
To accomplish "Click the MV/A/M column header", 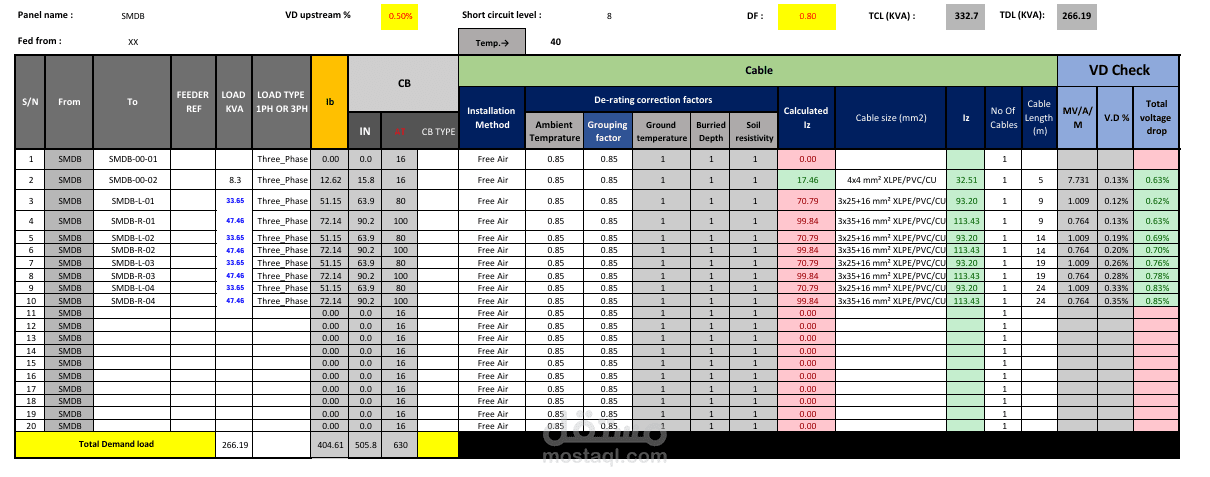I will tap(1077, 117).
